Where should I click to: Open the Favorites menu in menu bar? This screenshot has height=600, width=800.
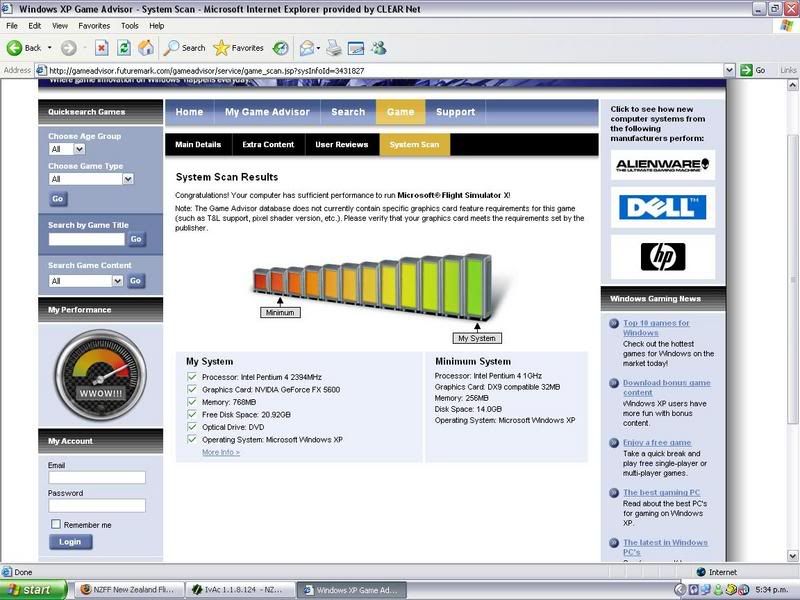point(94,25)
